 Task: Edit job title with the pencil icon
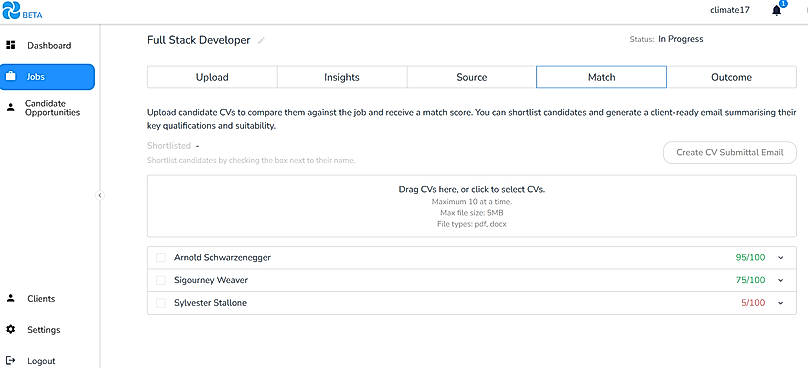[261, 40]
